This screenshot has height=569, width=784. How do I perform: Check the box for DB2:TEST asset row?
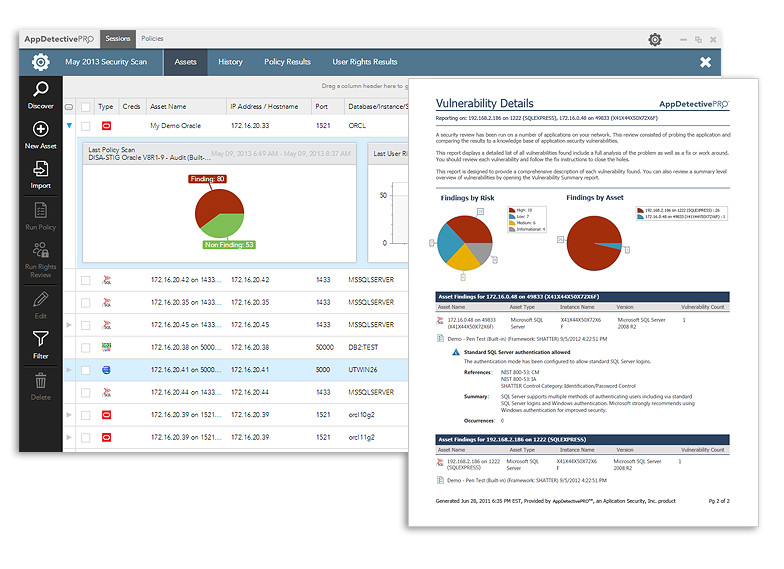(86, 347)
